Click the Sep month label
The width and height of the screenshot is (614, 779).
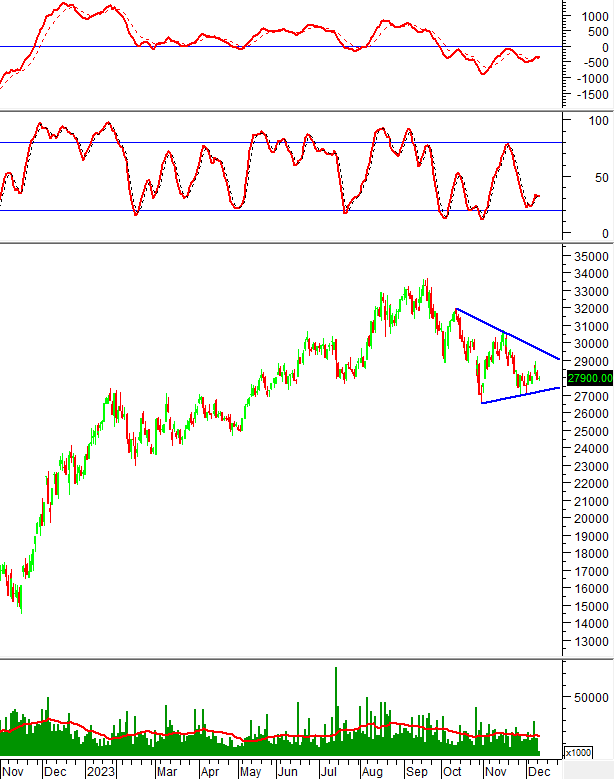(416, 772)
